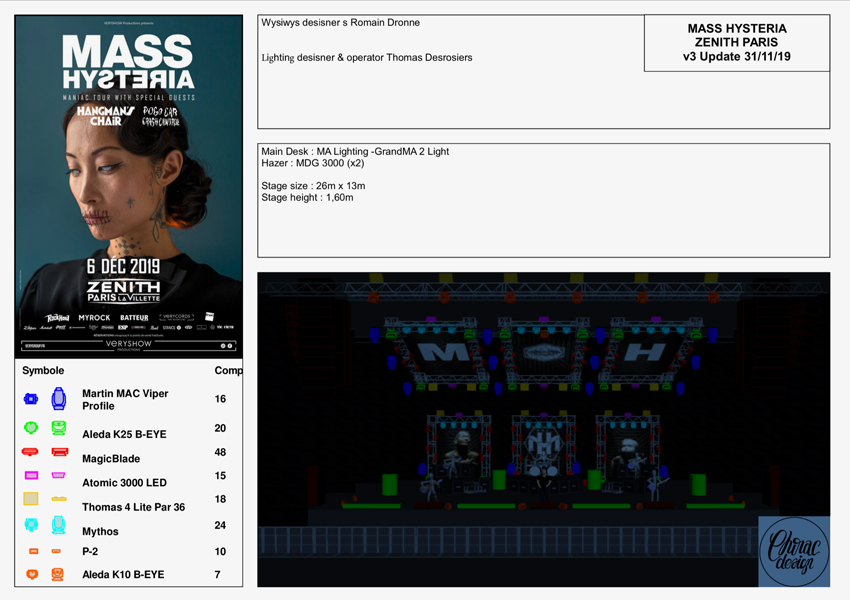Click the yellow side-view Thomas 4 Lite symbol

click(59, 498)
